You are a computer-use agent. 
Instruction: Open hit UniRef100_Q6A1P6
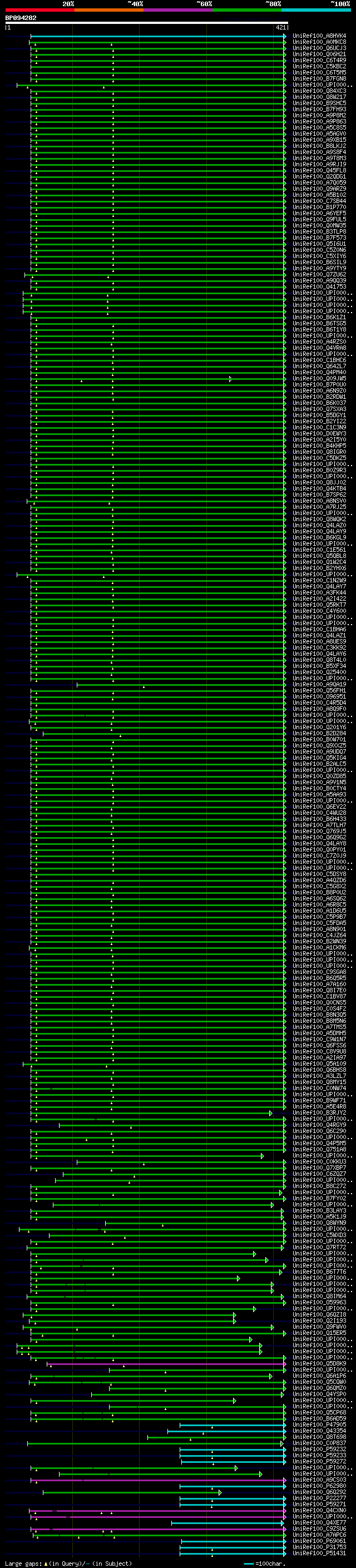pos(319,1376)
